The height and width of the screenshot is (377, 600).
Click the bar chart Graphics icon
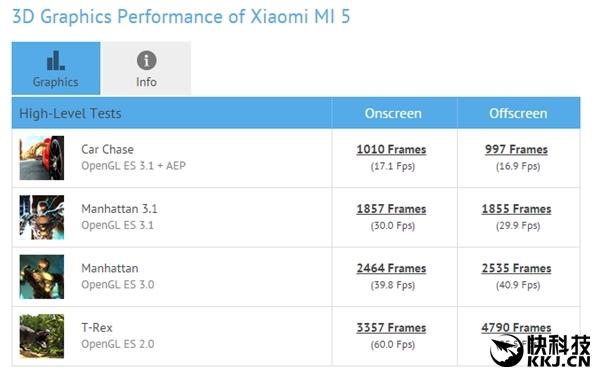pos(56,60)
